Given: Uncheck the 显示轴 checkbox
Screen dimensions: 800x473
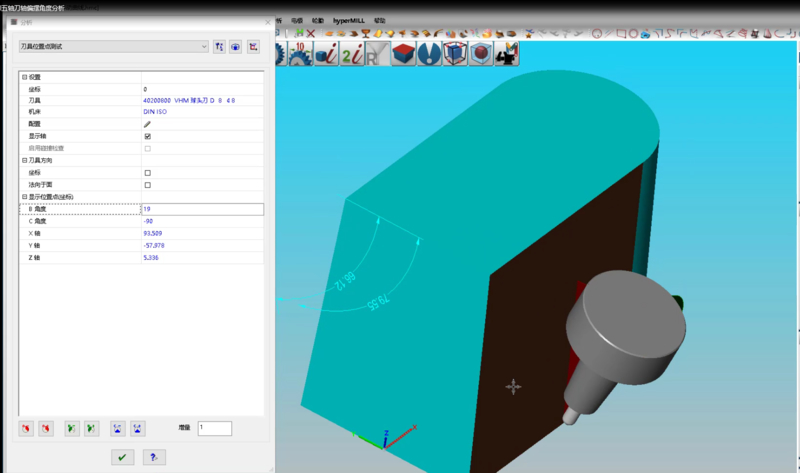Looking at the screenshot, I should click(x=147, y=136).
